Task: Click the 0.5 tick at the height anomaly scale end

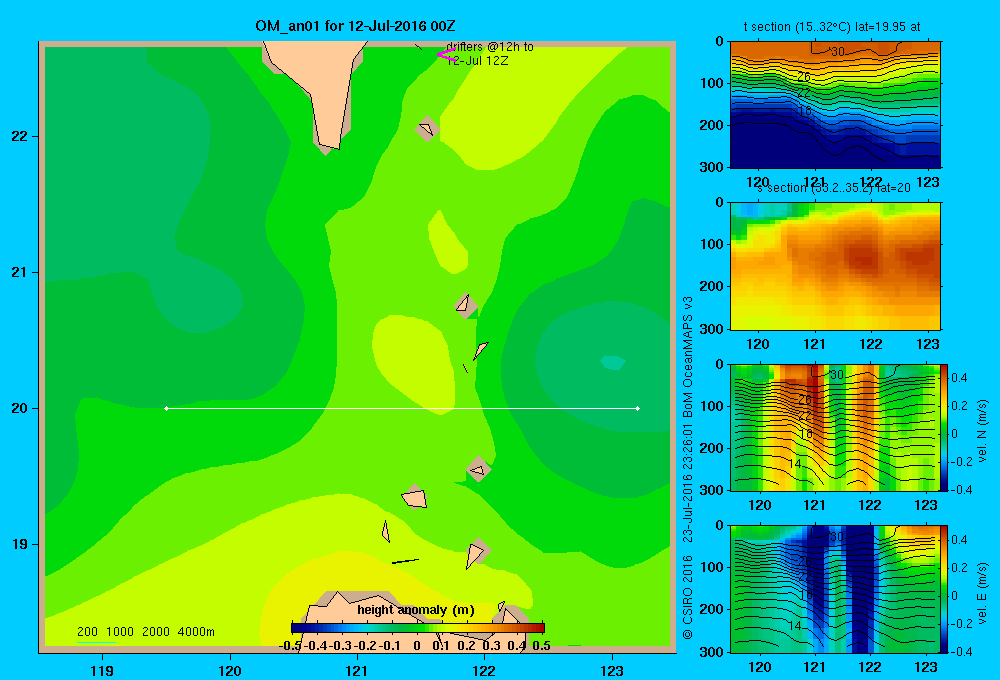Action: (541, 646)
